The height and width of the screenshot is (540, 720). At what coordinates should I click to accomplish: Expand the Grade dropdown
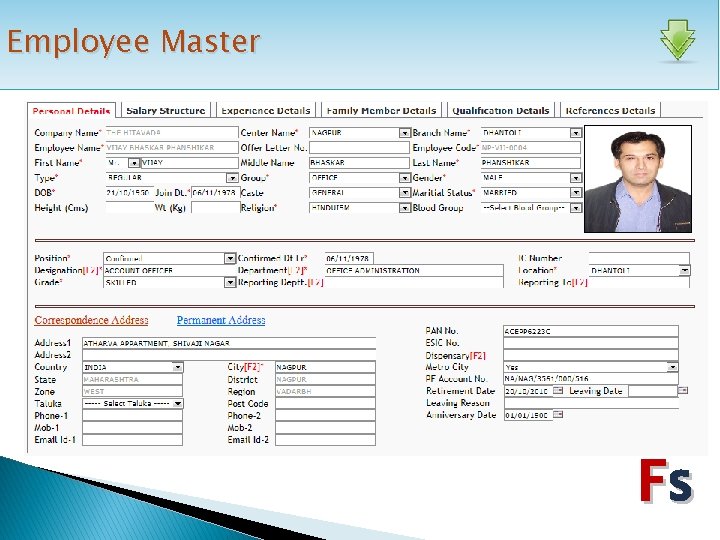click(230, 282)
